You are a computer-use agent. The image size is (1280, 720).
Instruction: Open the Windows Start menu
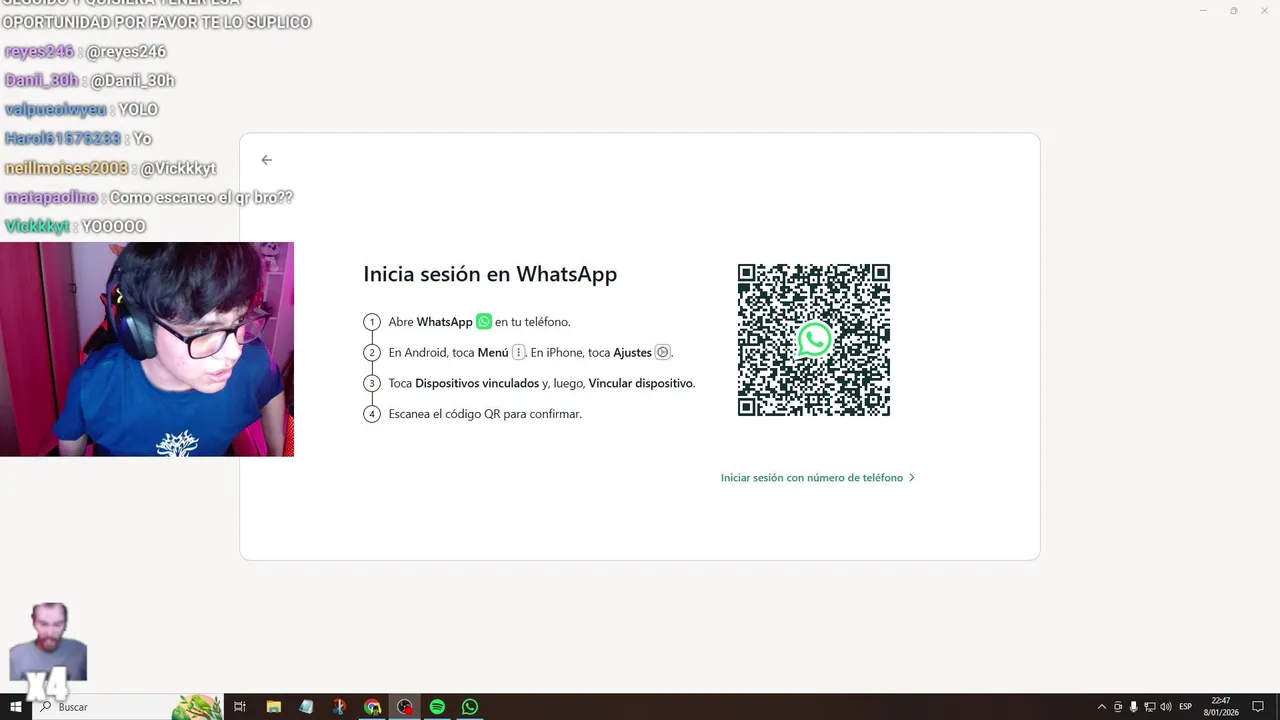coord(16,707)
